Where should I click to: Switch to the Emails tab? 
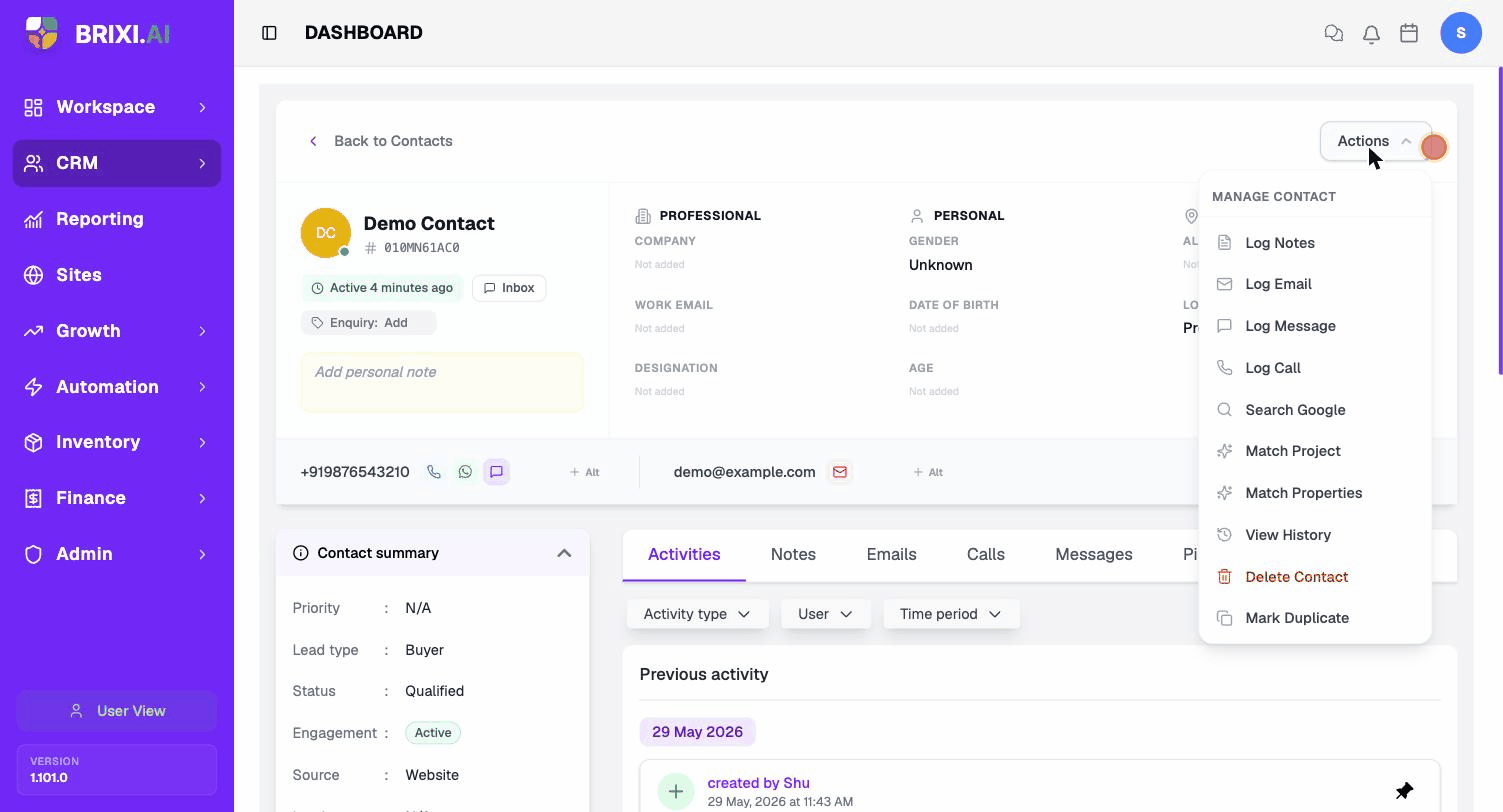(891, 554)
